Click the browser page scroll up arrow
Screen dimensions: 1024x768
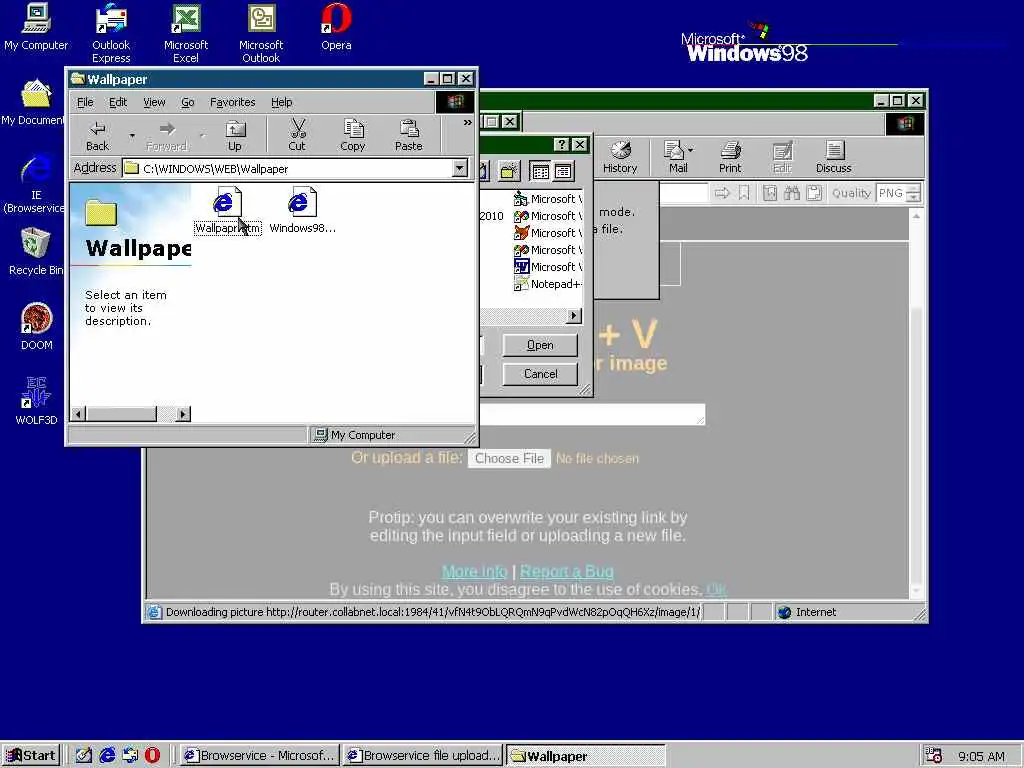click(916, 216)
